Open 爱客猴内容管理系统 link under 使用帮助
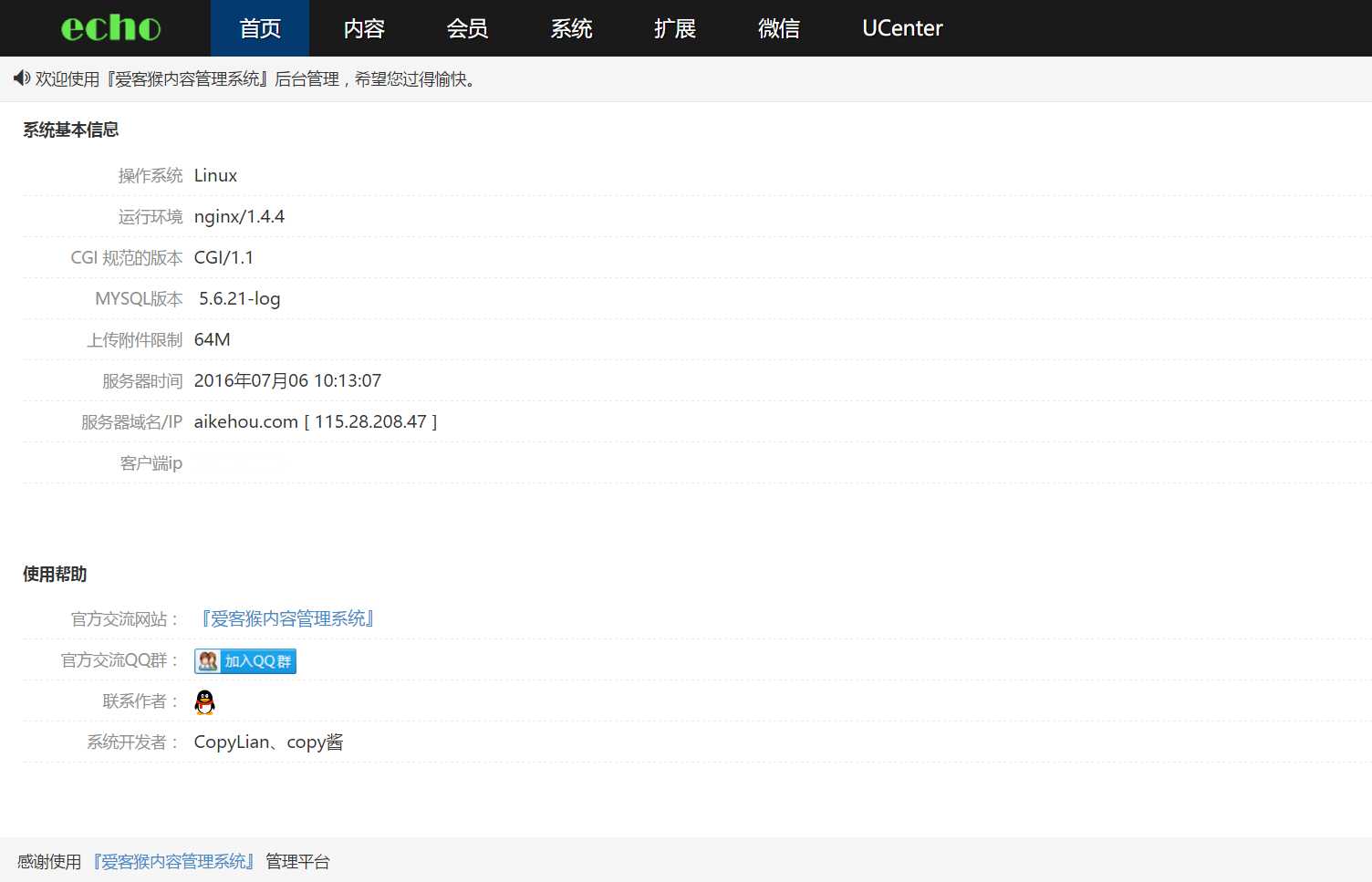The image size is (1372, 882). tap(286, 619)
